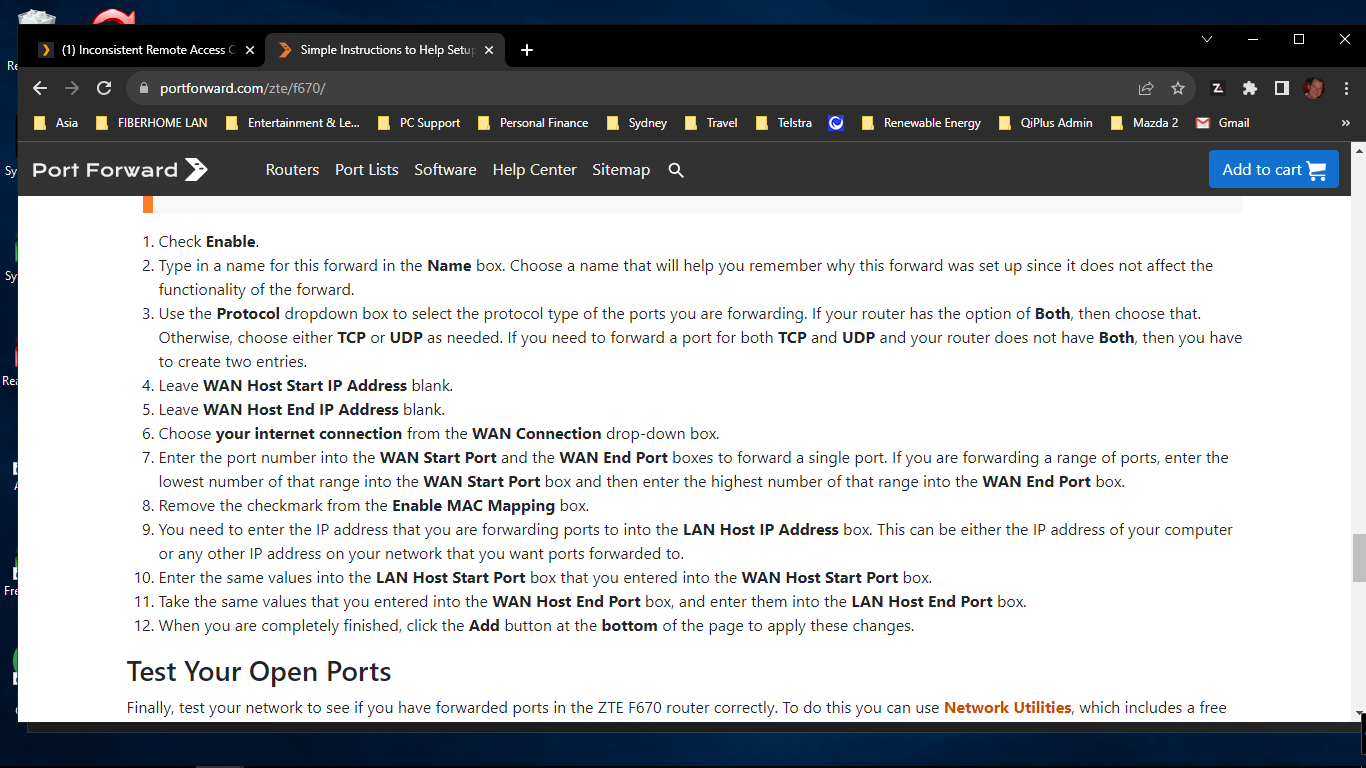Screen dimensions: 1366x768
Task: Open the Renewable Energy bookmarks folder
Action: [920, 123]
